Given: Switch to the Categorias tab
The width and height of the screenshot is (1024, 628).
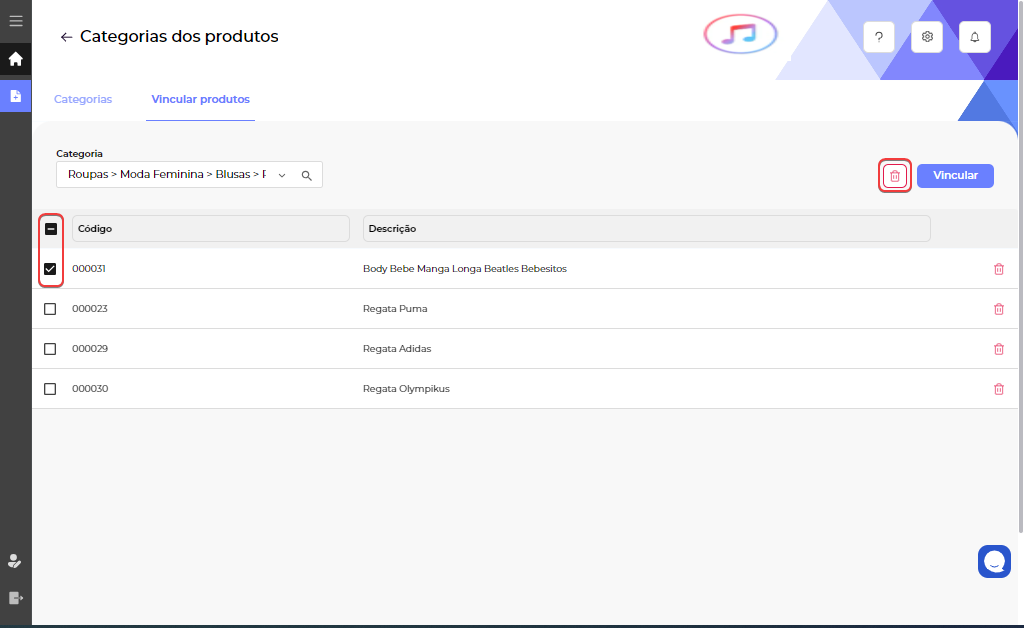Looking at the screenshot, I should point(83,99).
